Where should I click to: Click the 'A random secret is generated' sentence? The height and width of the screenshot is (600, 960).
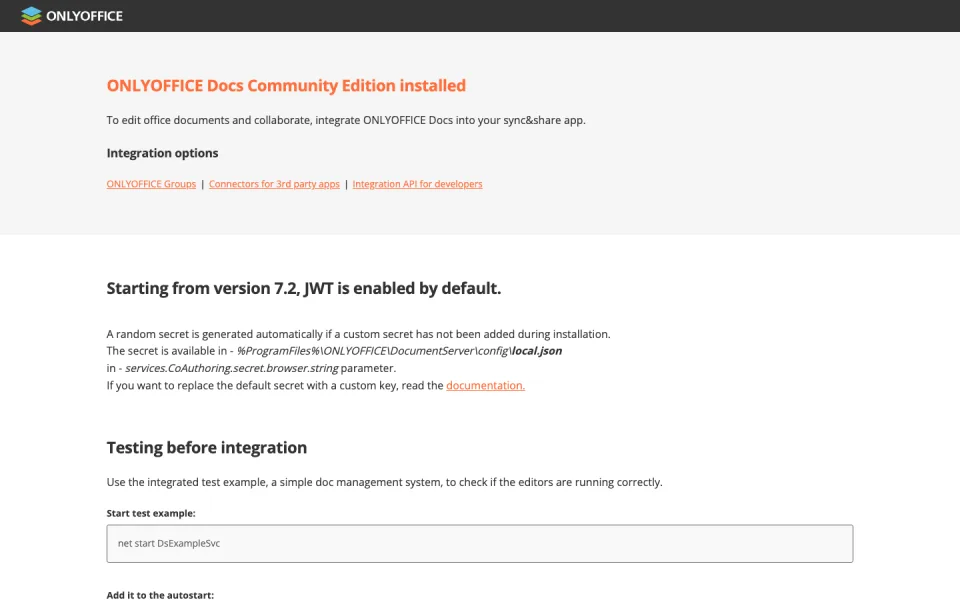point(358,334)
